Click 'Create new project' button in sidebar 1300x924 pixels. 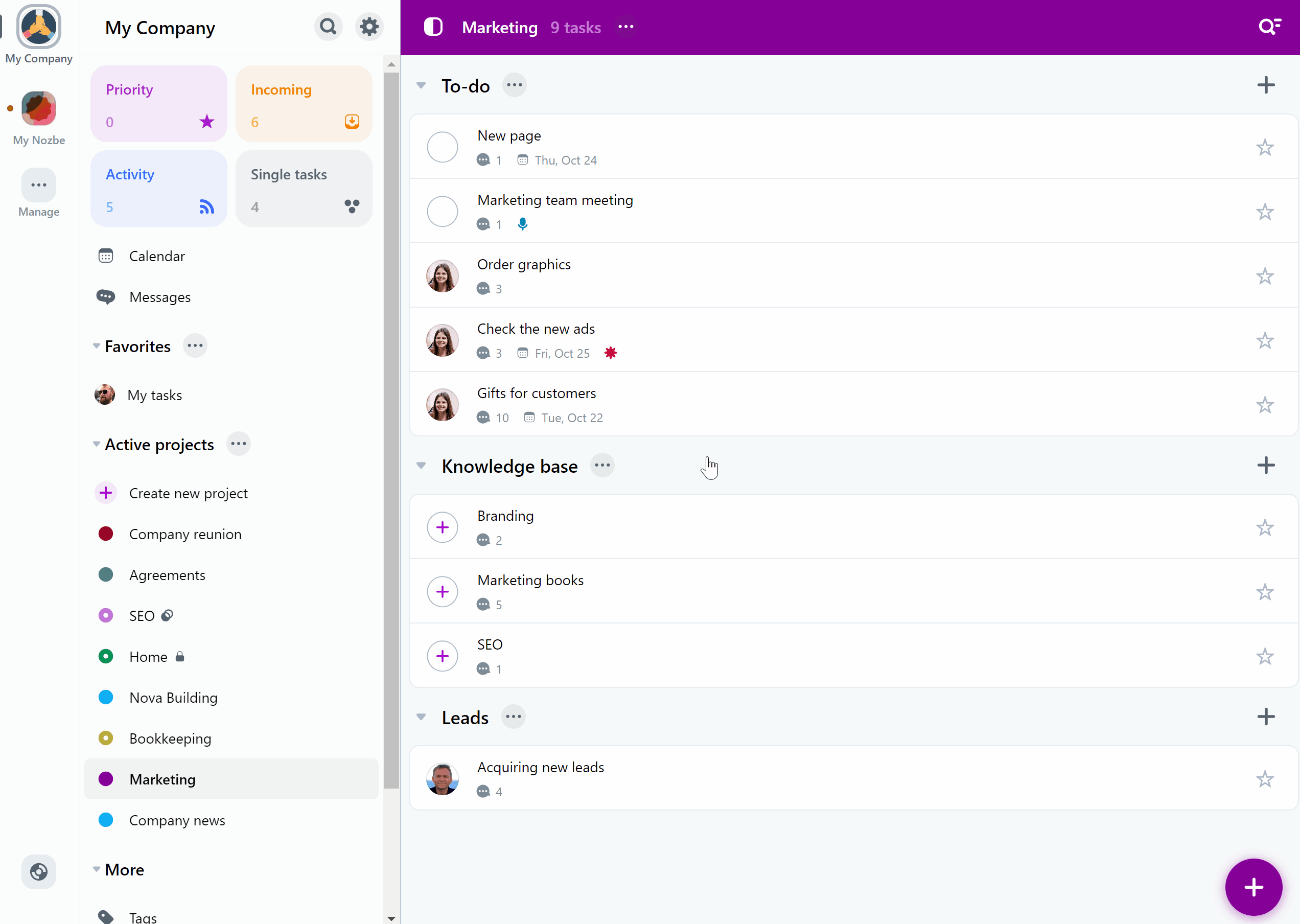pyautogui.click(x=188, y=493)
